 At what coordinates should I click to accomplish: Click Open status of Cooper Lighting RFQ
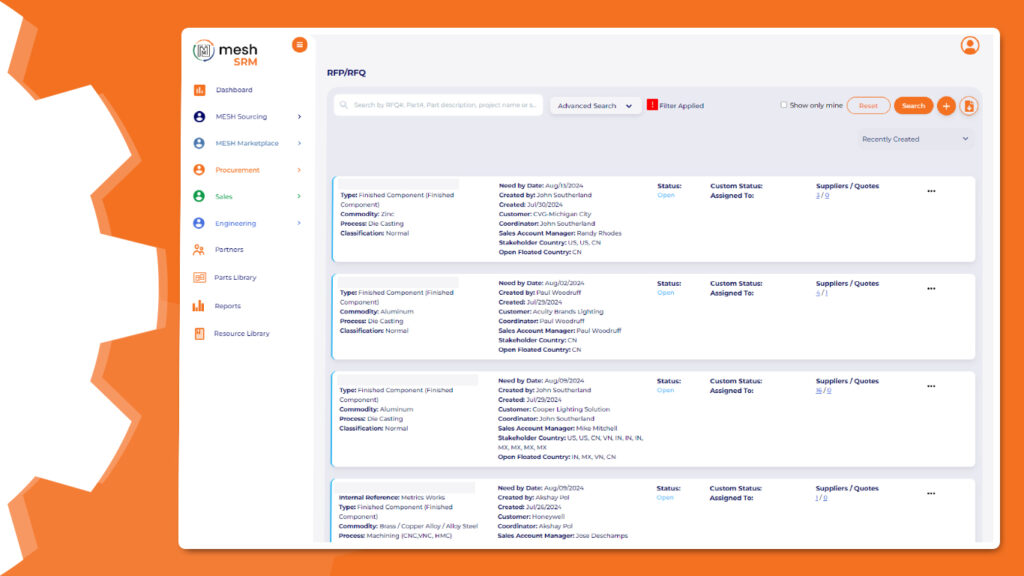665,391
